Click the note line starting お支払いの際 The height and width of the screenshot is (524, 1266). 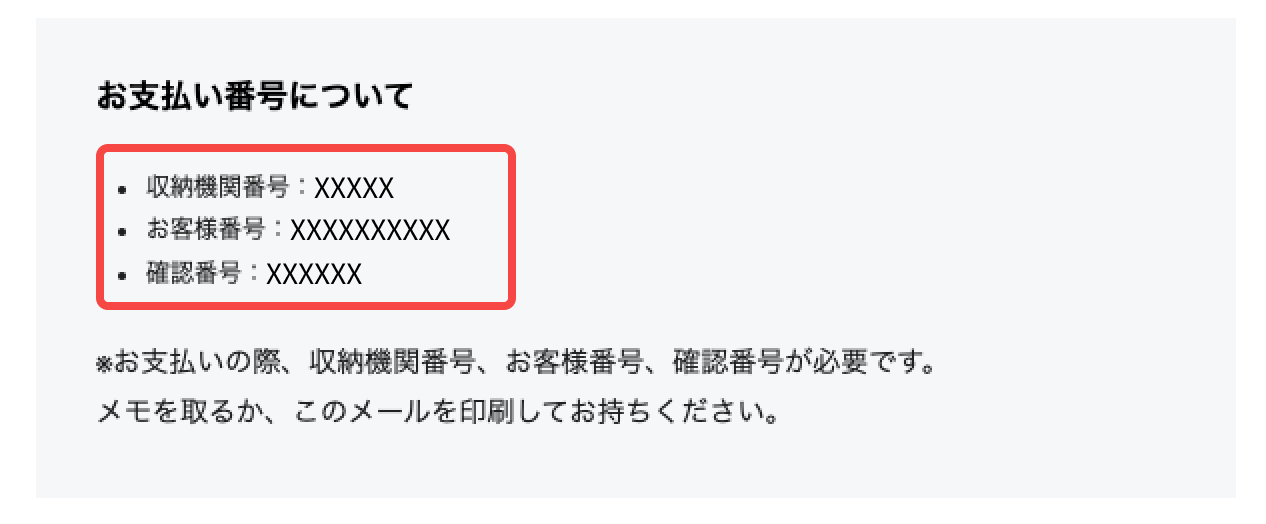tap(517, 362)
